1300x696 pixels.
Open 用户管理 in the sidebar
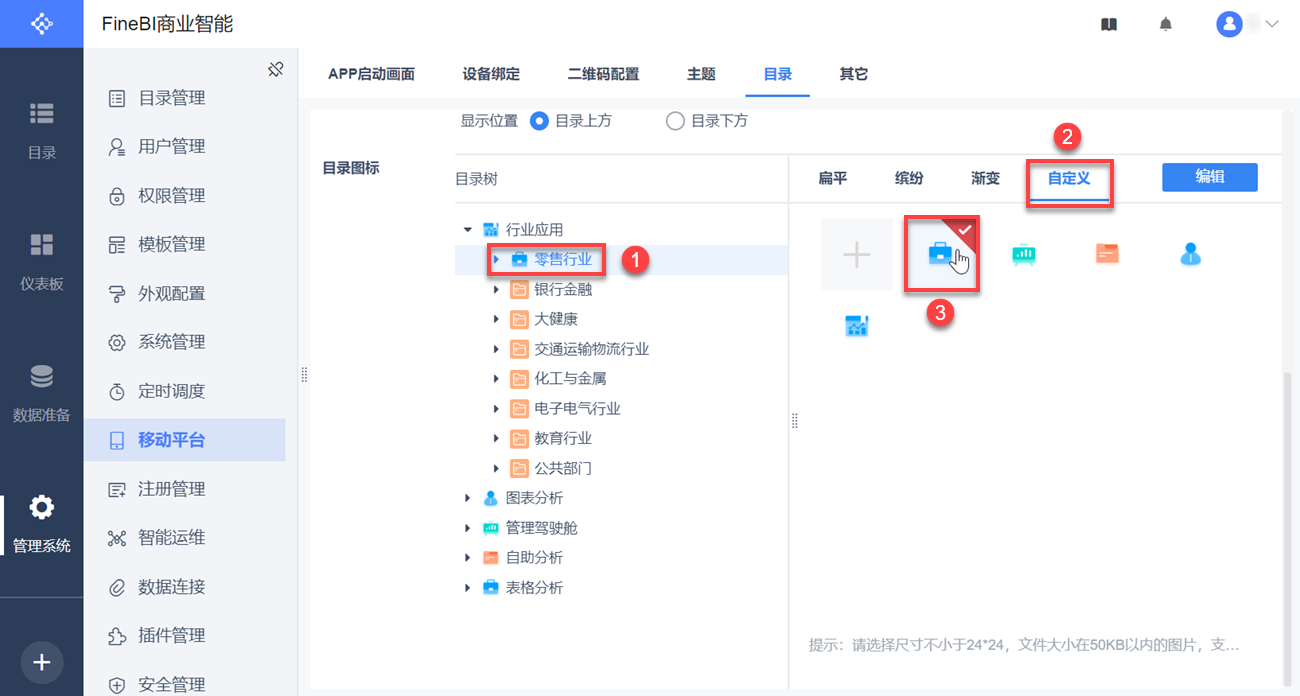[171, 147]
